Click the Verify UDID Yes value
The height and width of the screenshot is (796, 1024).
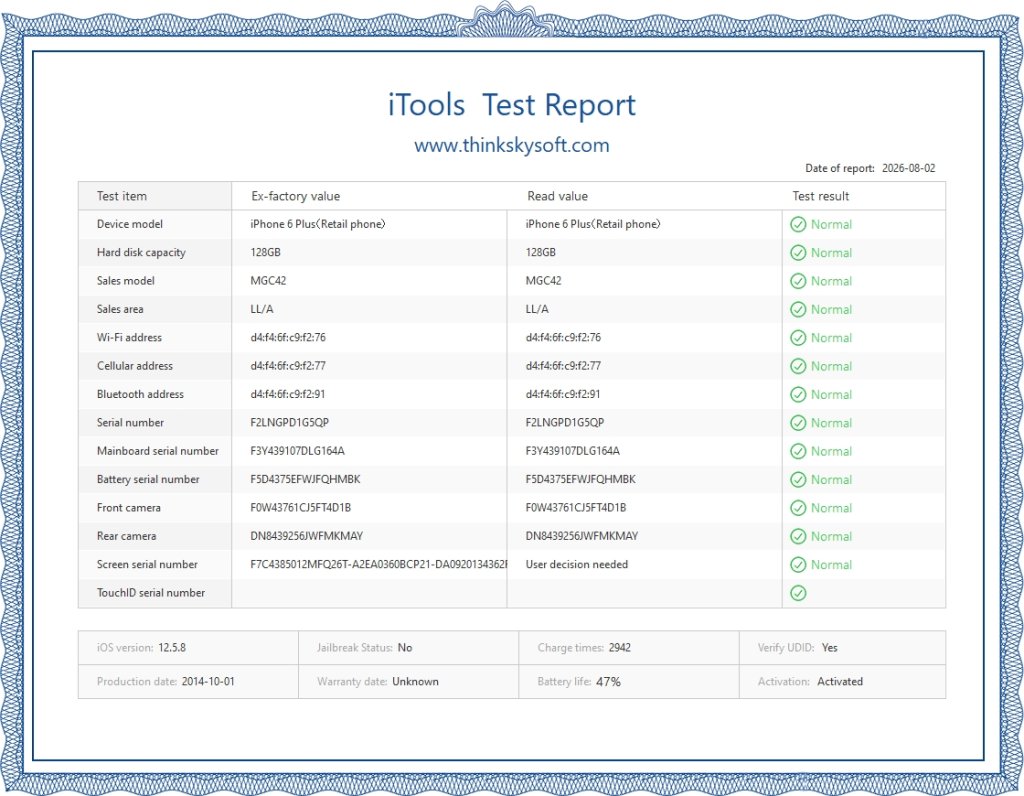pyautogui.click(x=829, y=648)
